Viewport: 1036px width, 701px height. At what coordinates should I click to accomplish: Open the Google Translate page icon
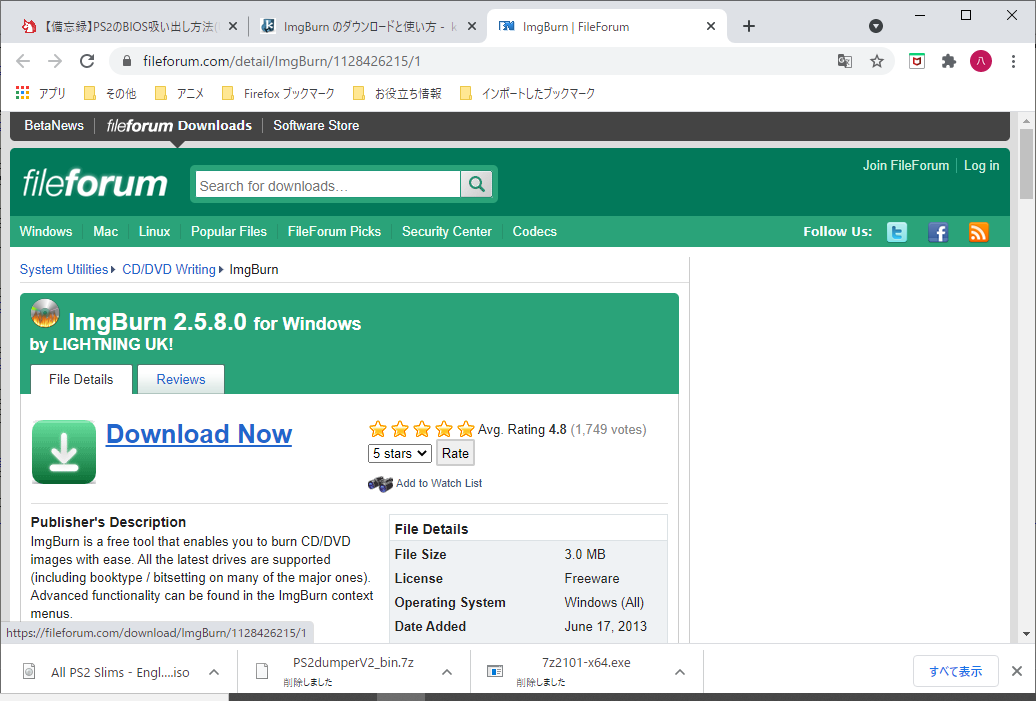coord(844,61)
